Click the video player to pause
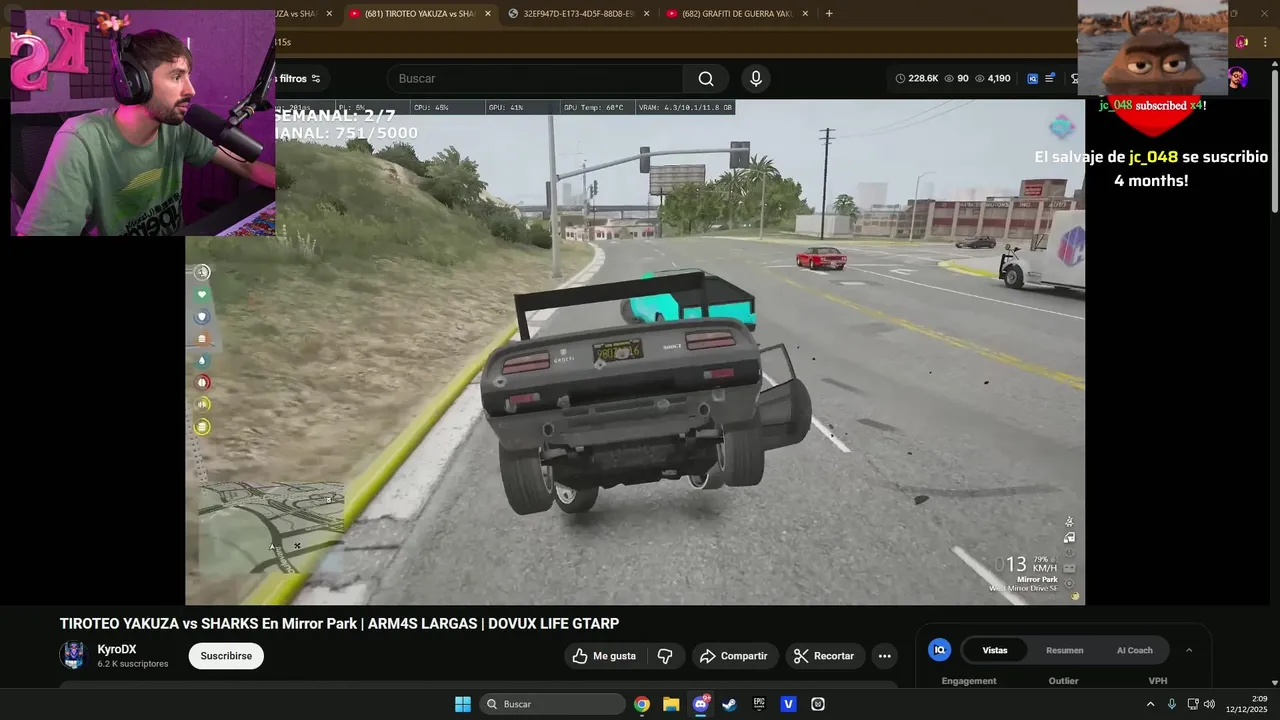 pos(635,352)
